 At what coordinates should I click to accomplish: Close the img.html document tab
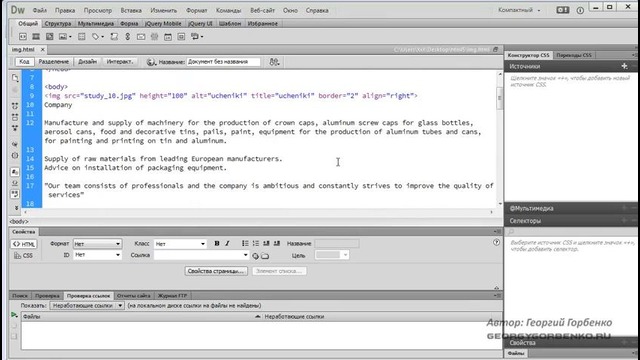pyautogui.click(x=42, y=49)
